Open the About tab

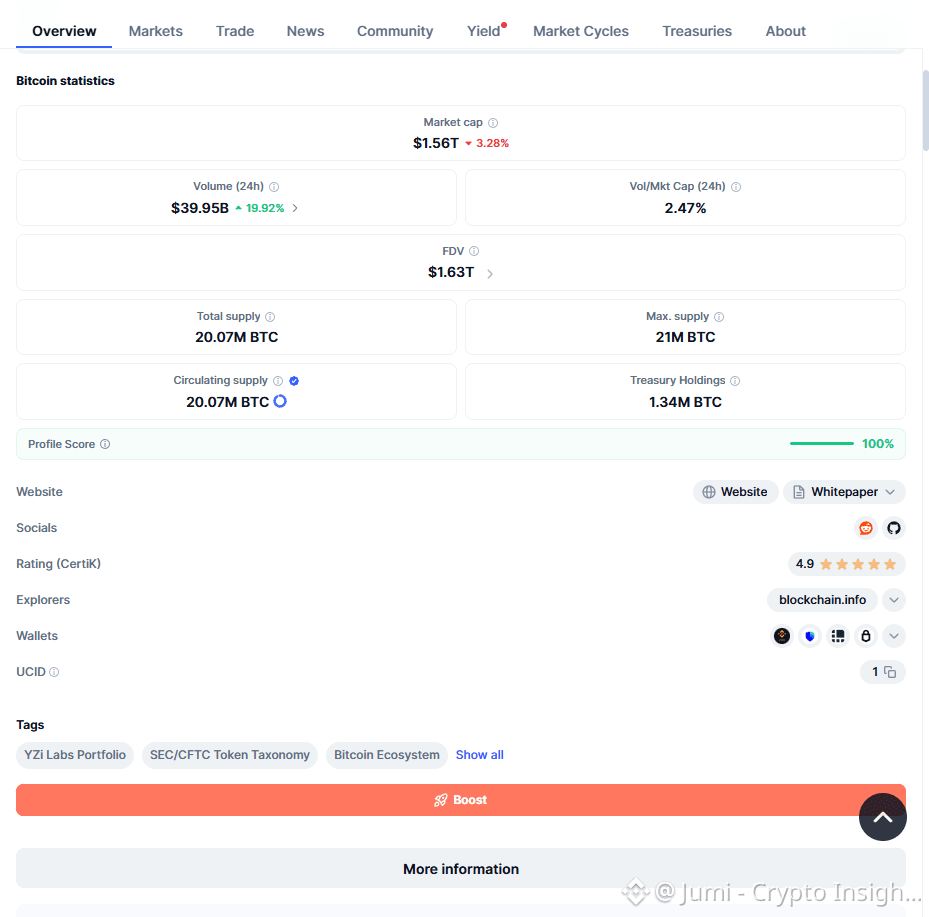786,31
